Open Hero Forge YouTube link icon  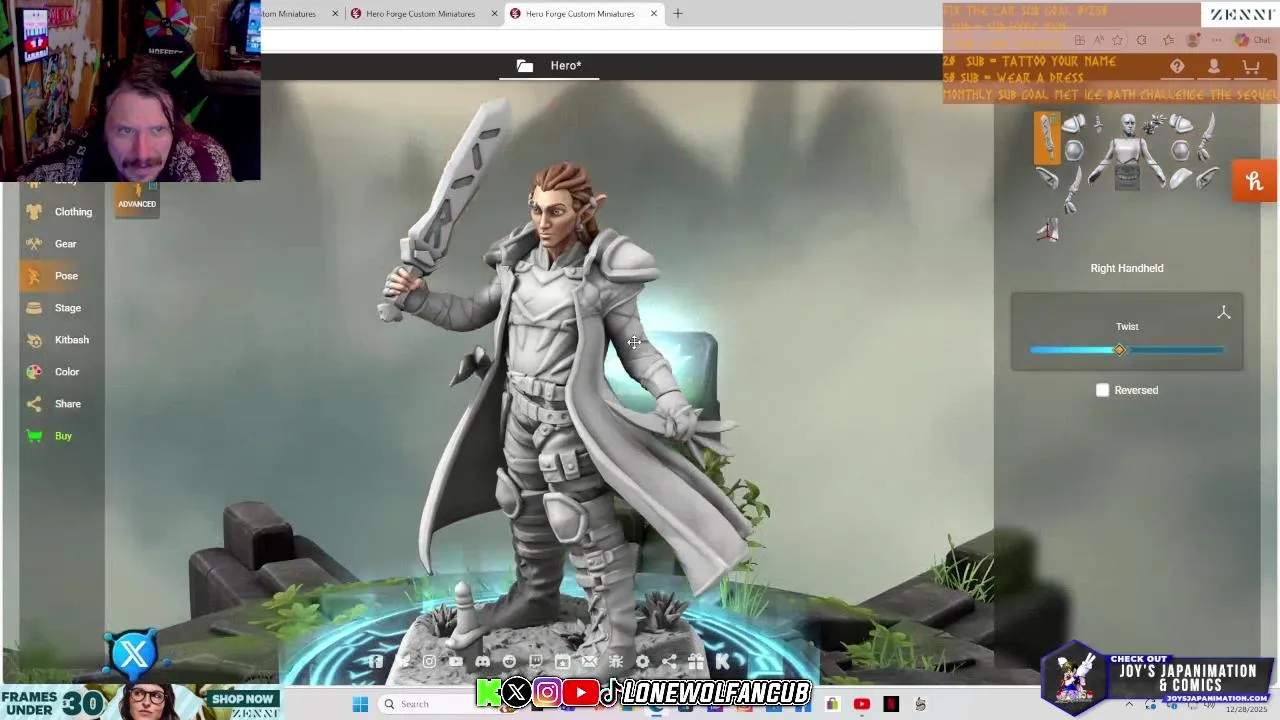[x=456, y=661]
